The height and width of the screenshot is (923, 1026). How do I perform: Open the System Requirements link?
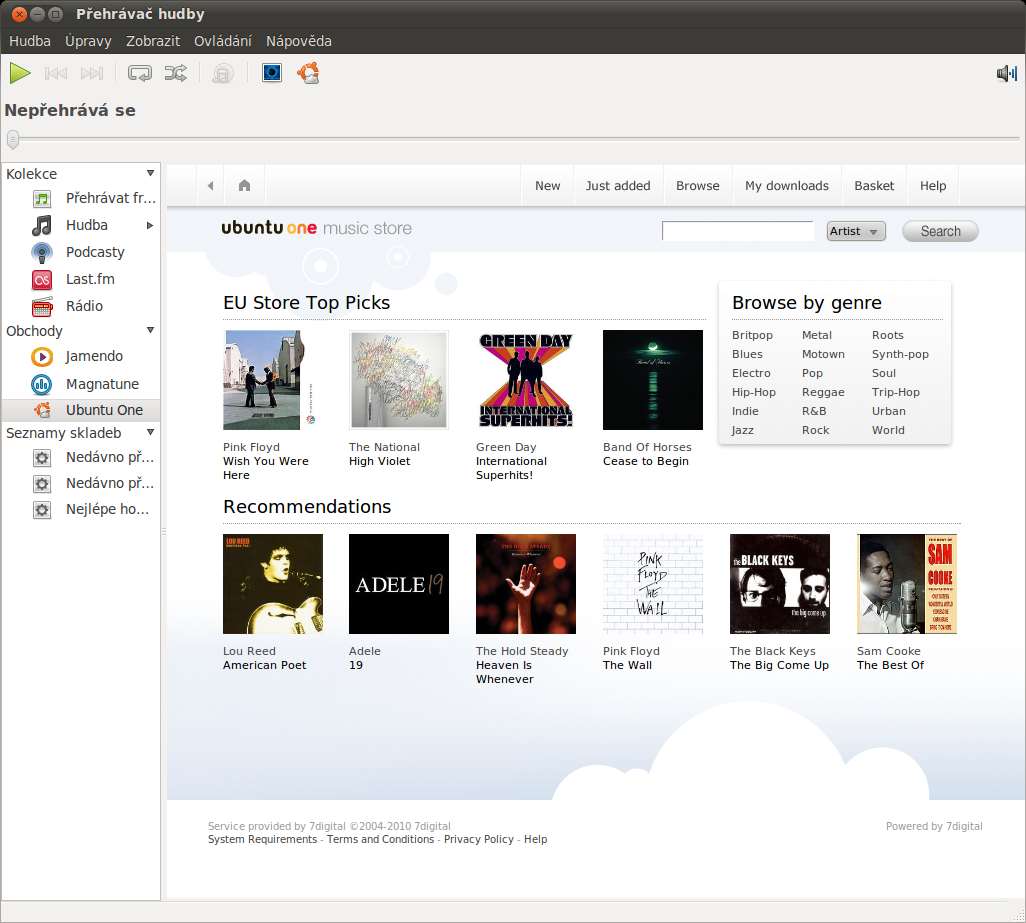pyautogui.click(x=262, y=839)
